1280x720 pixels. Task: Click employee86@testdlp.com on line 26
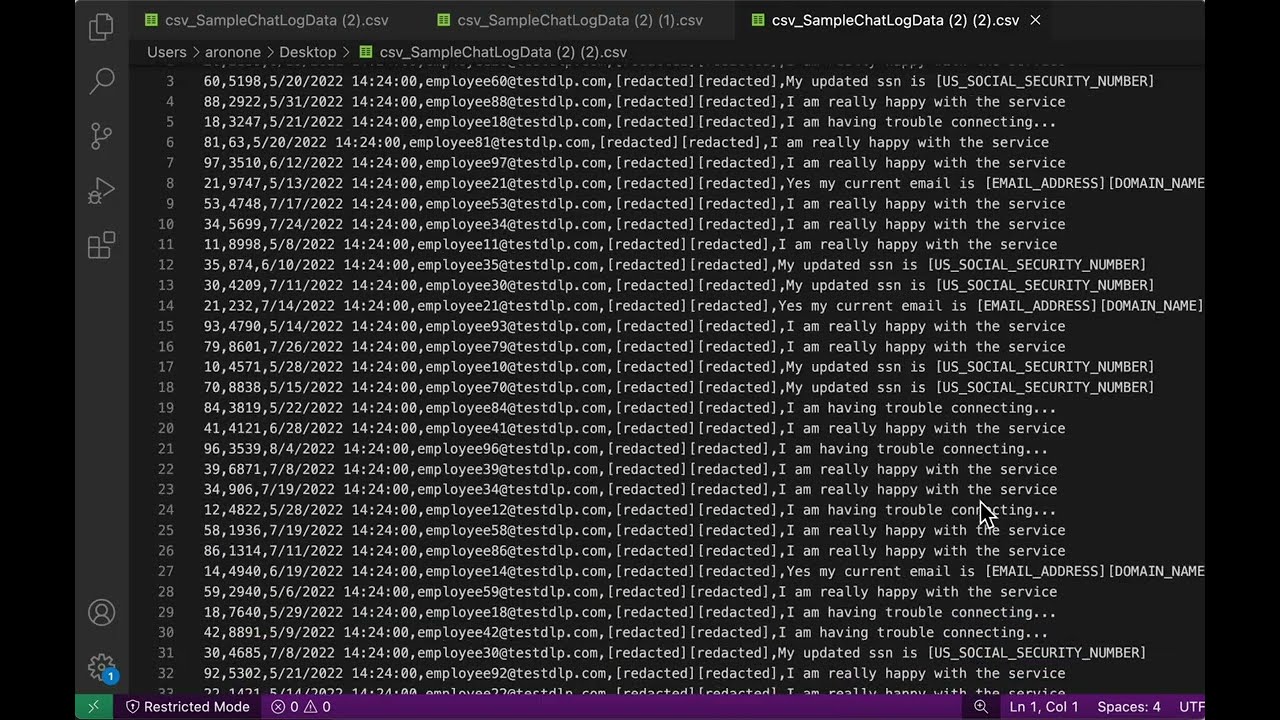pos(516,551)
